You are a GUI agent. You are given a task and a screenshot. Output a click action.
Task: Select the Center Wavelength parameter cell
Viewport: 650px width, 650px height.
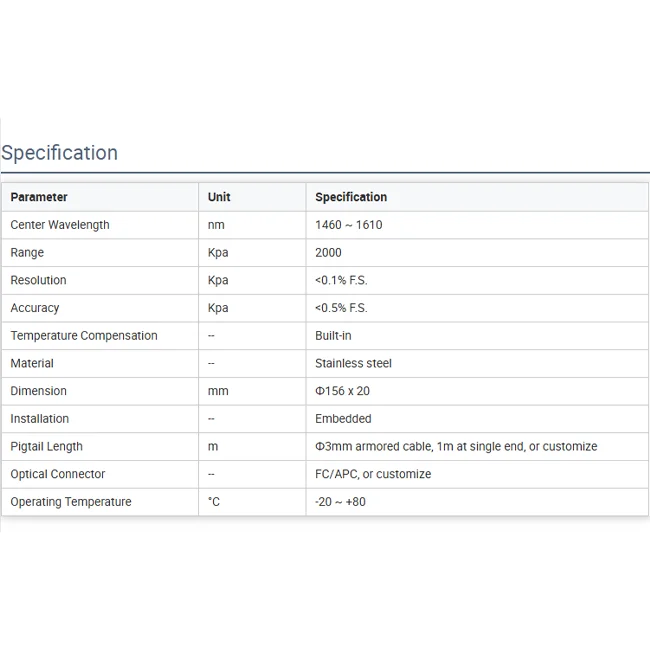[60, 225]
